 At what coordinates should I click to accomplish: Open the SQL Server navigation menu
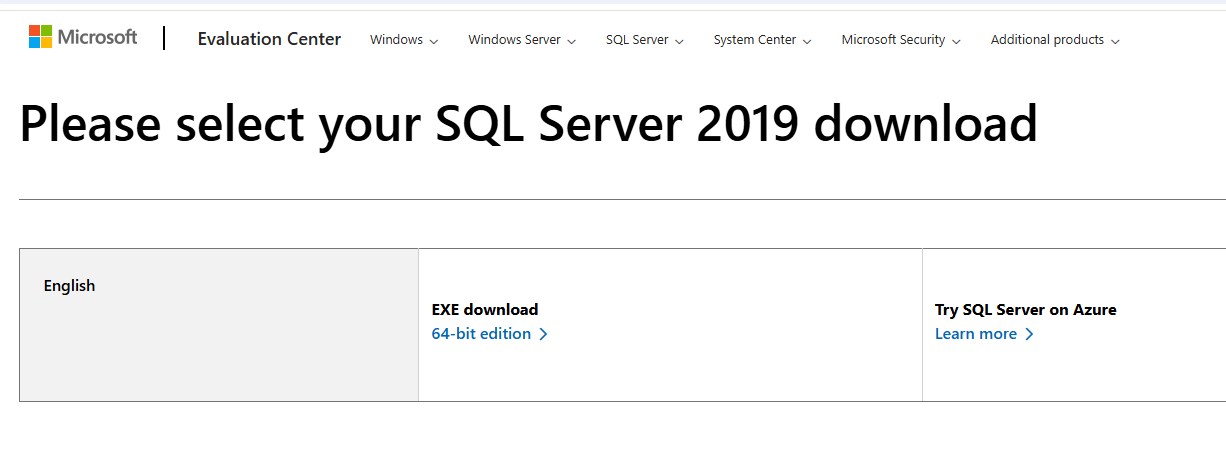tap(645, 40)
